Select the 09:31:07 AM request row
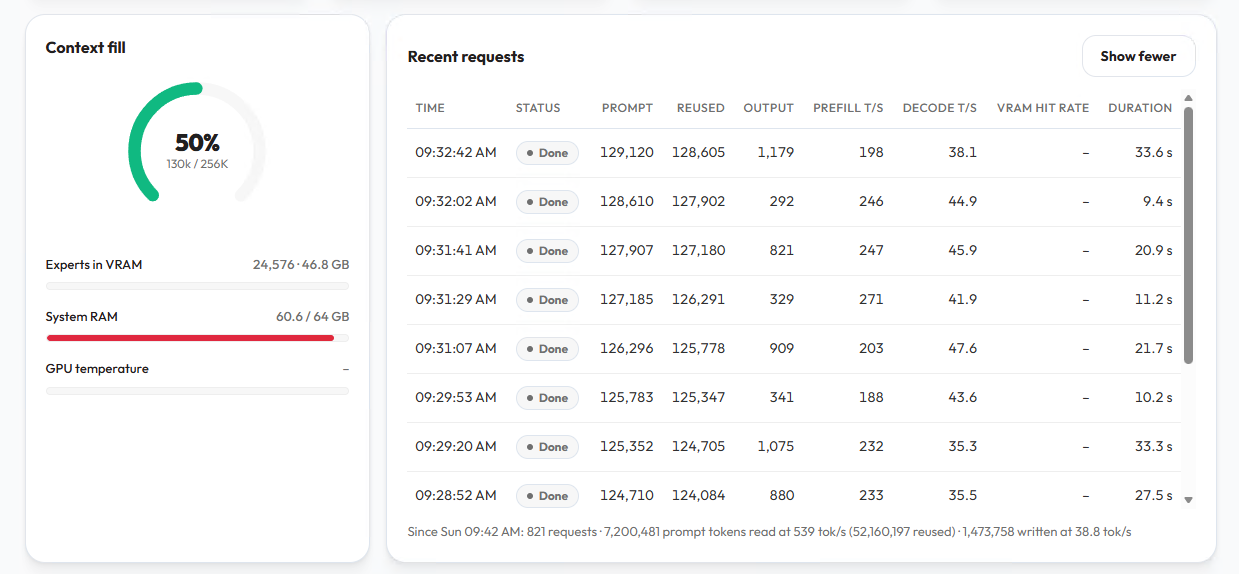 [794, 349]
